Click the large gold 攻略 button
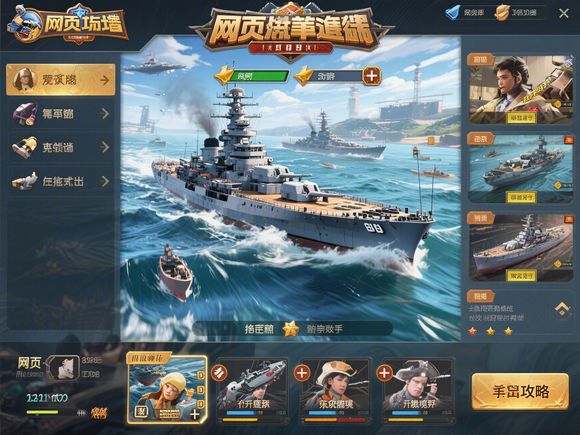 coord(520,391)
